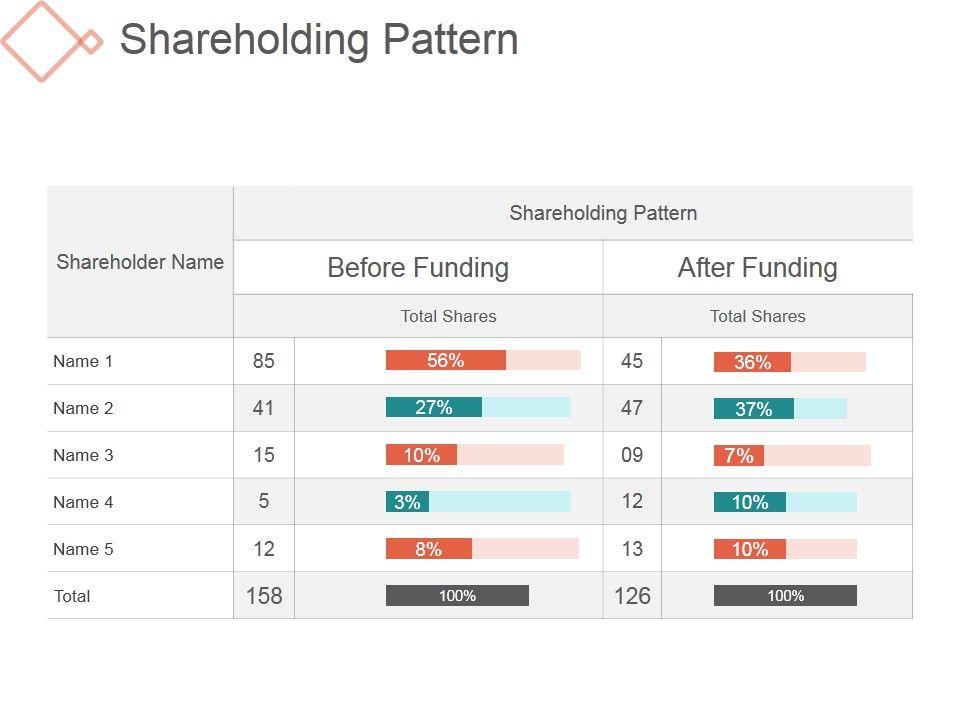Click the 27% teal bar for Name 2
The height and width of the screenshot is (720, 960).
tap(434, 408)
